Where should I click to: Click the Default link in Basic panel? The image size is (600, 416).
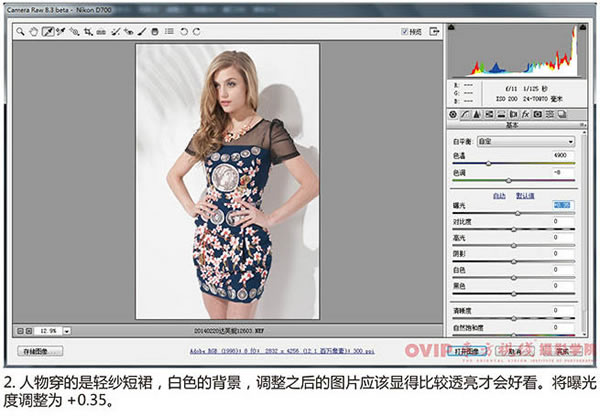click(525, 196)
